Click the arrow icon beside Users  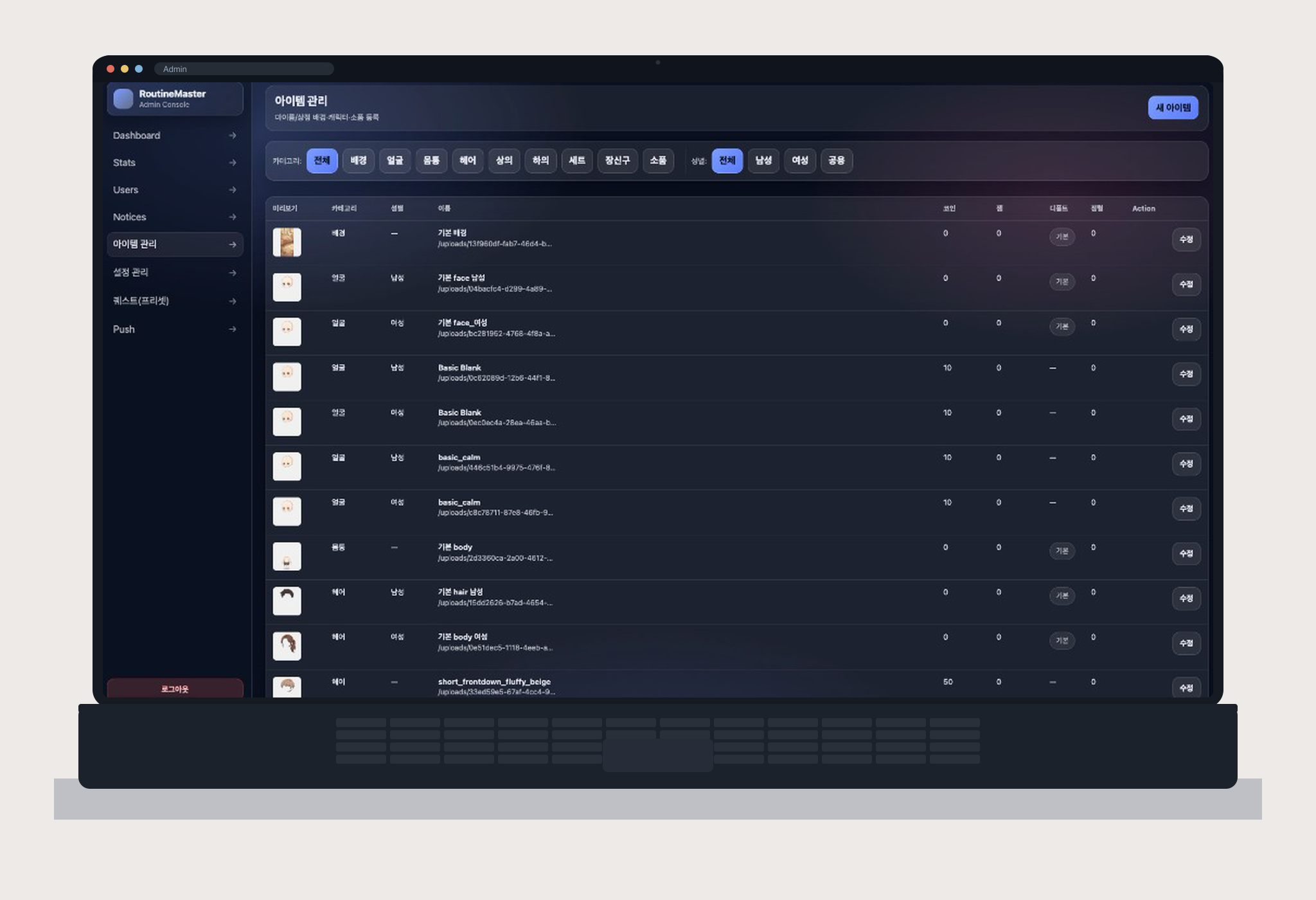[x=233, y=190]
